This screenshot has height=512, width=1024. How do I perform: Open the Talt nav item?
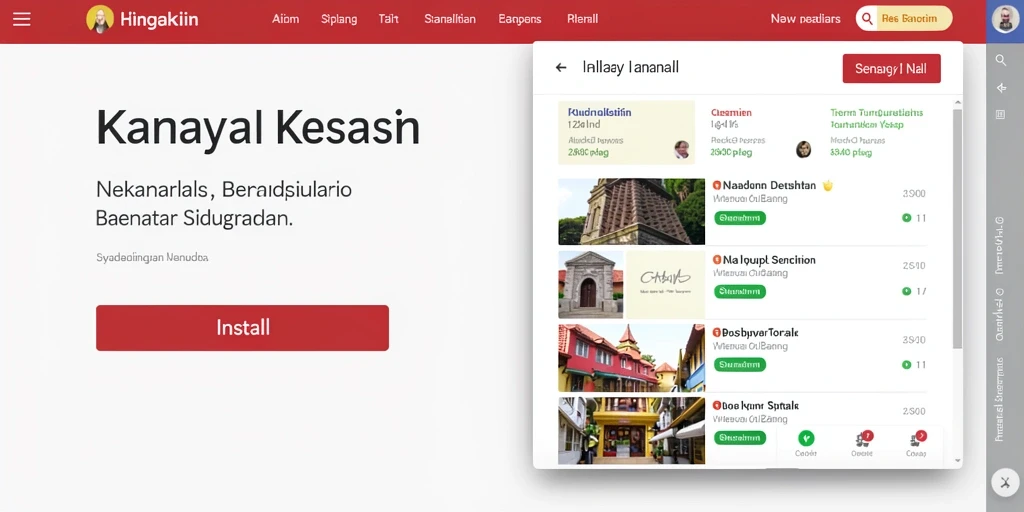coord(389,19)
